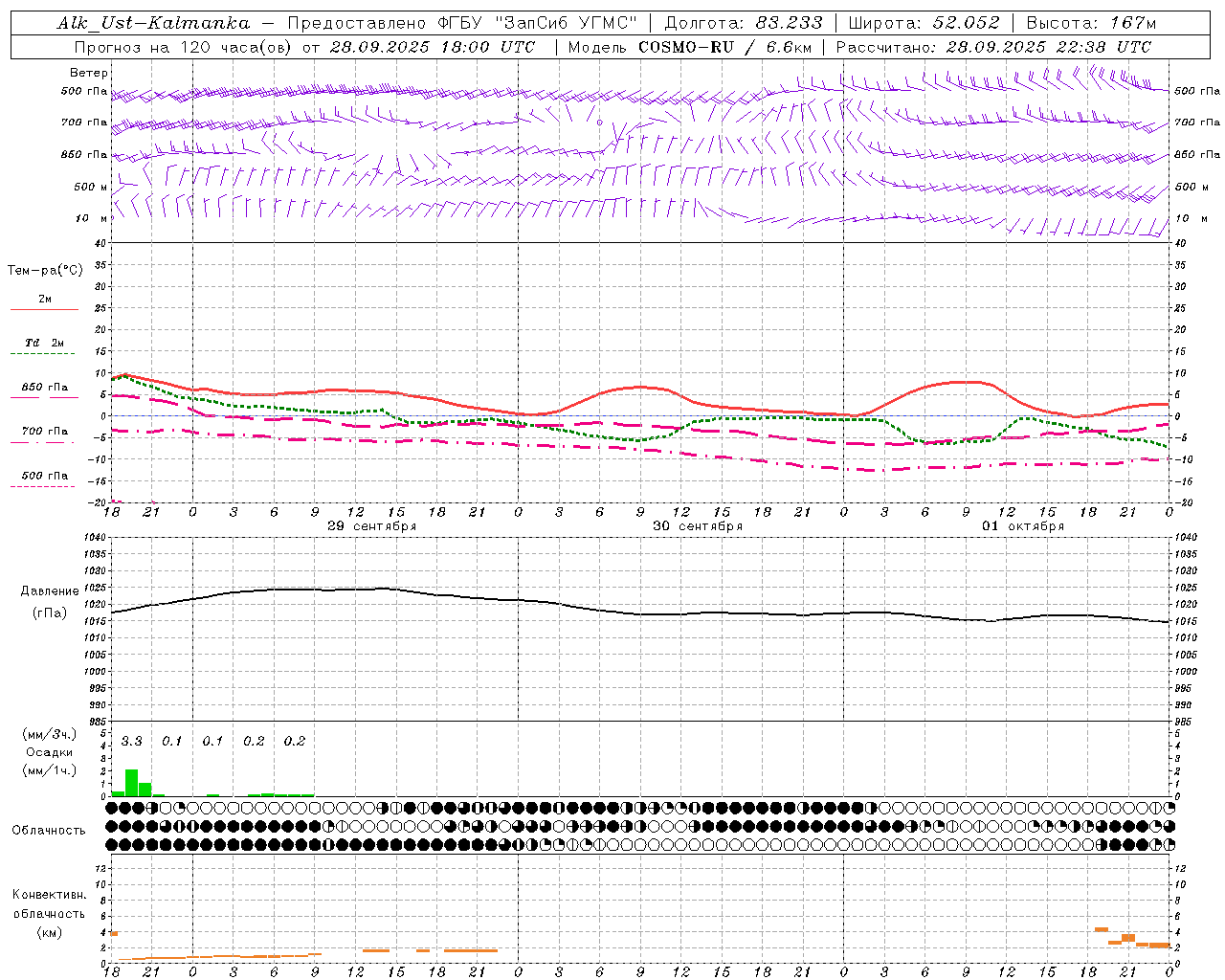Click the tallest green precipitation bar

(132, 783)
